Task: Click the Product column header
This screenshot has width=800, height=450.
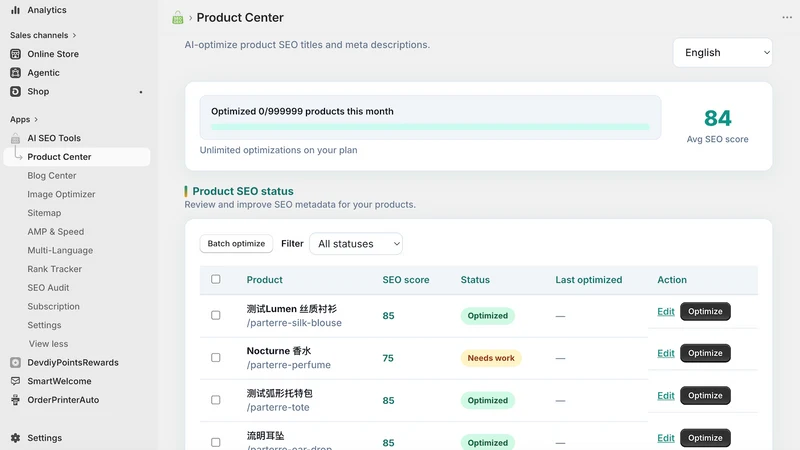Action: (264, 280)
